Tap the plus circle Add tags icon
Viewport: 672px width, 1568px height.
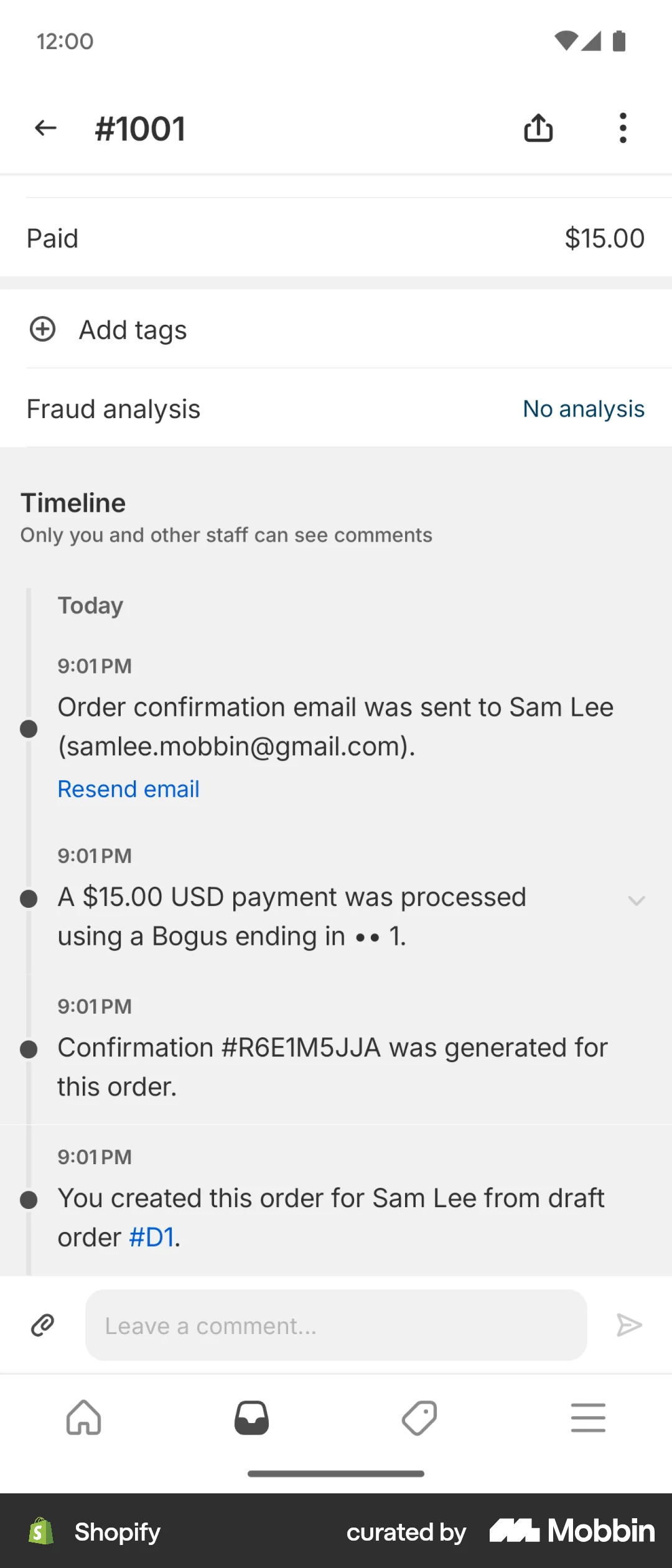click(x=43, y=329)
